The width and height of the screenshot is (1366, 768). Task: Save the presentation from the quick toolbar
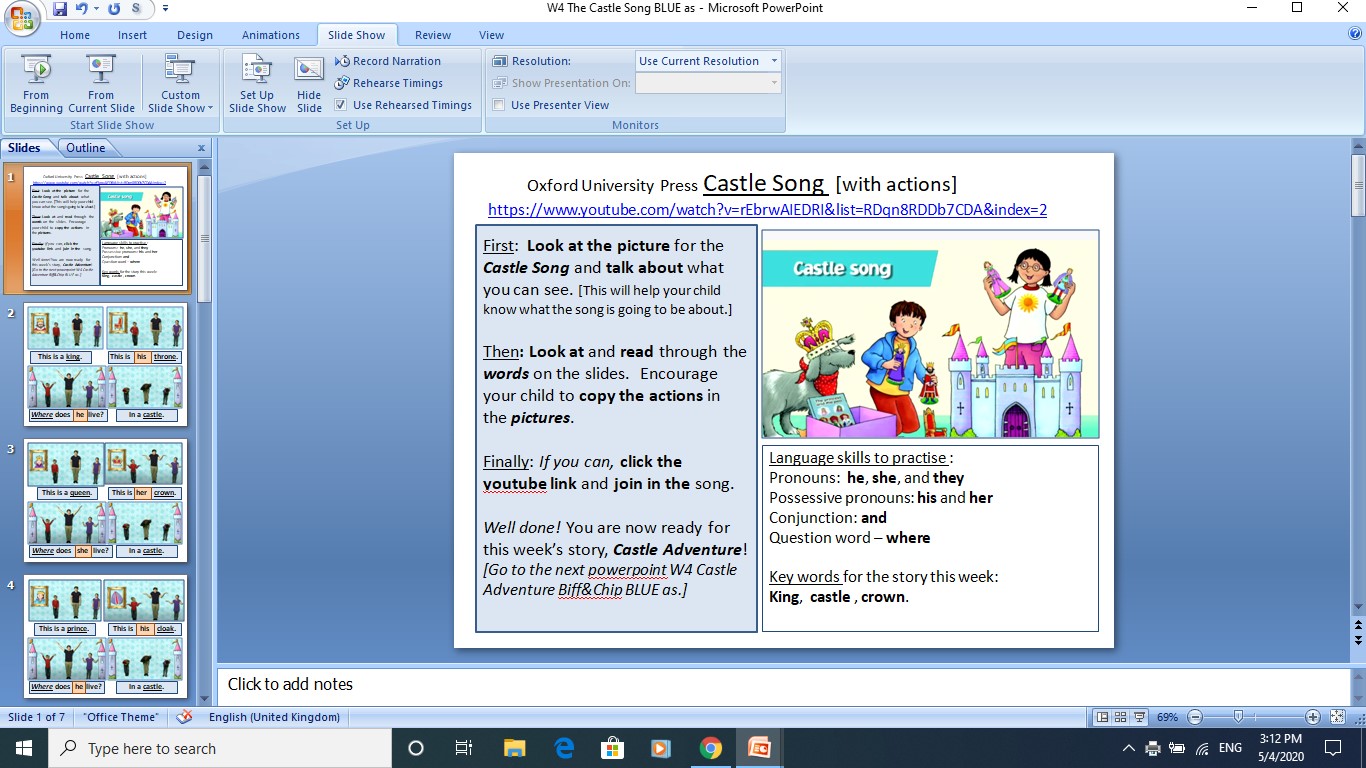pos(60,9)
